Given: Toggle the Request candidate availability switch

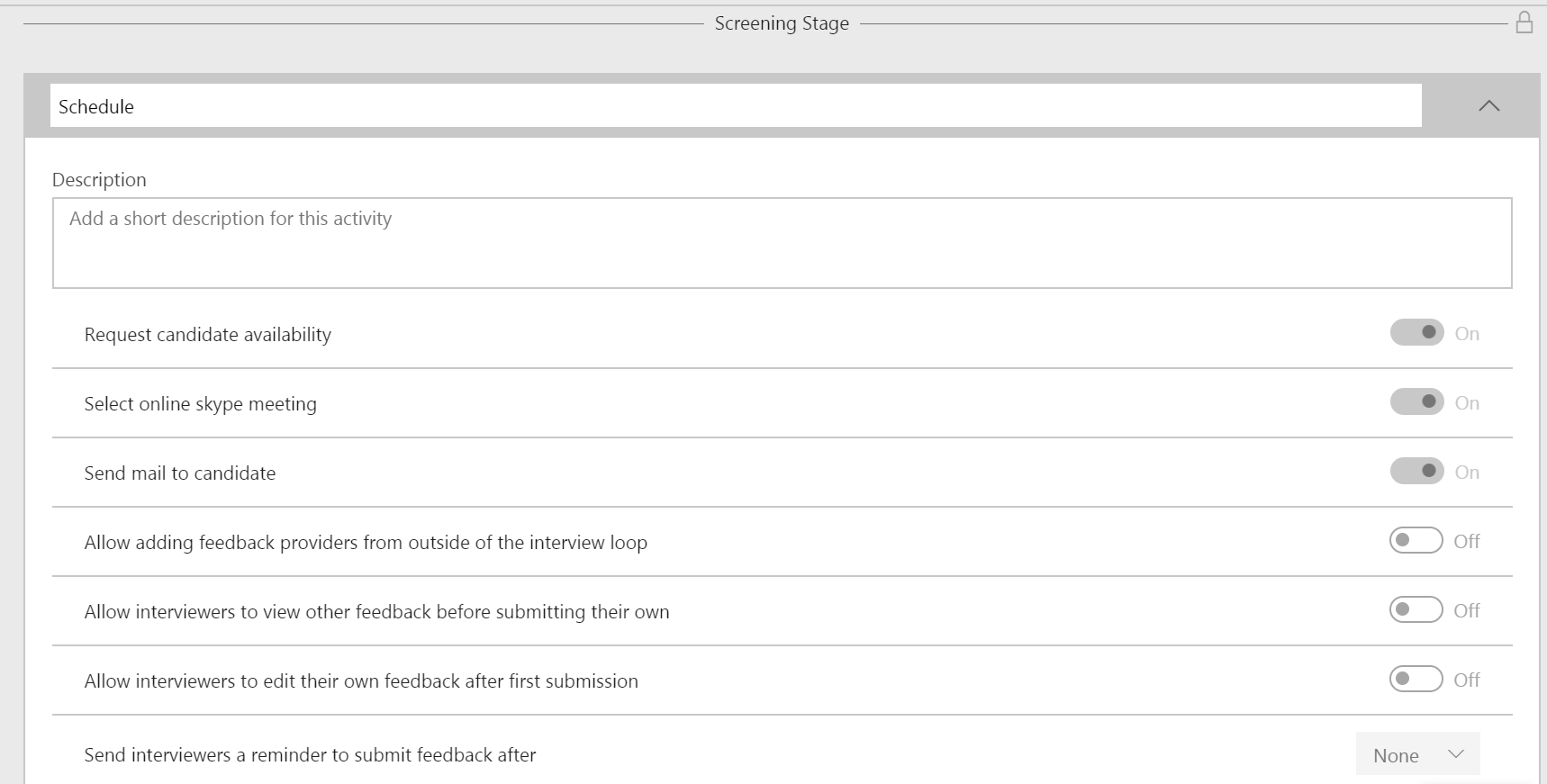Looking at the screenshot, I should coord(1416,333).
